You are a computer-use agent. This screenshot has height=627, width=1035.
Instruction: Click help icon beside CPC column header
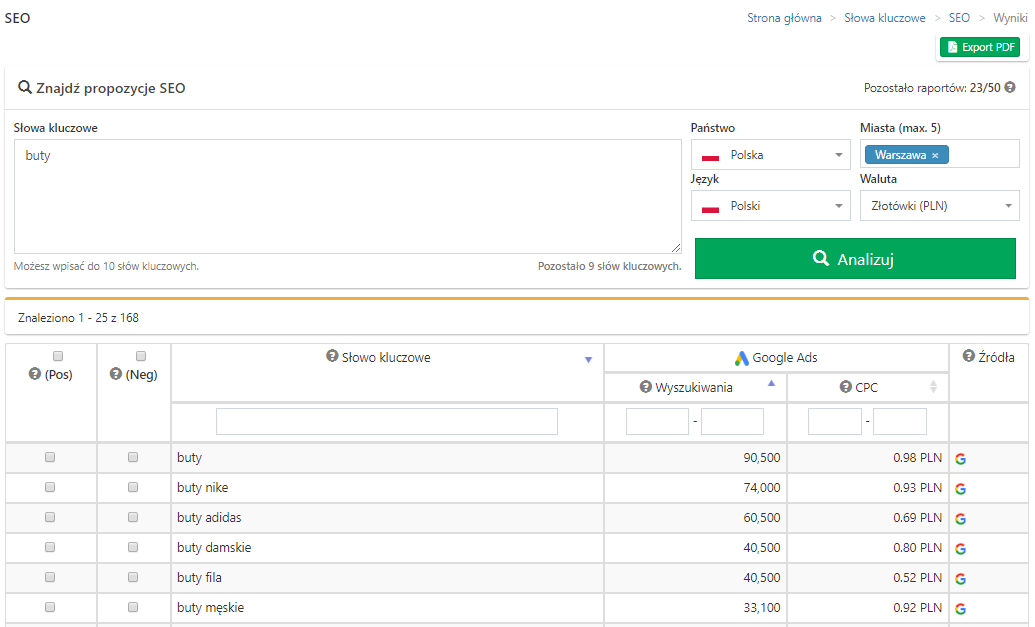point(846,387)
